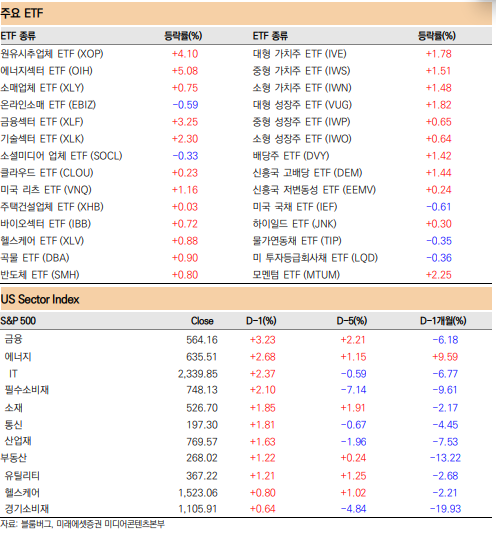Click the US Sector Index section title
496x534 pixels.
[40, 299]
